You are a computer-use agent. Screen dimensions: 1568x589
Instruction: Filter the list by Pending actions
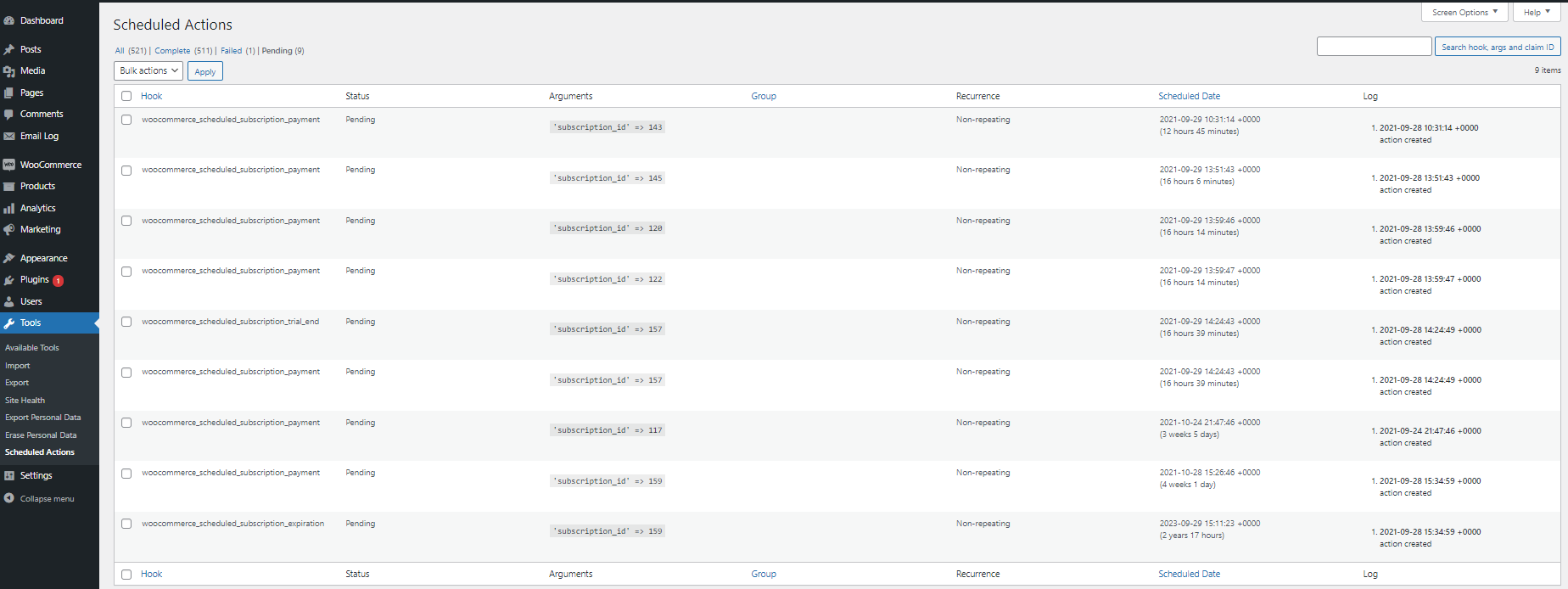click(x=277, y=51)
